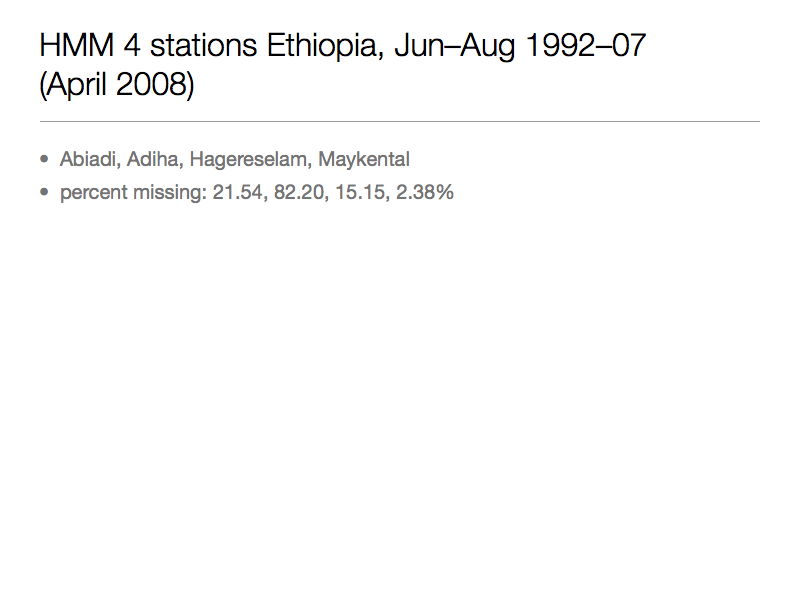Click the horizontal divider under the title
Screen dimensions: 800x600
coord(400,121)
